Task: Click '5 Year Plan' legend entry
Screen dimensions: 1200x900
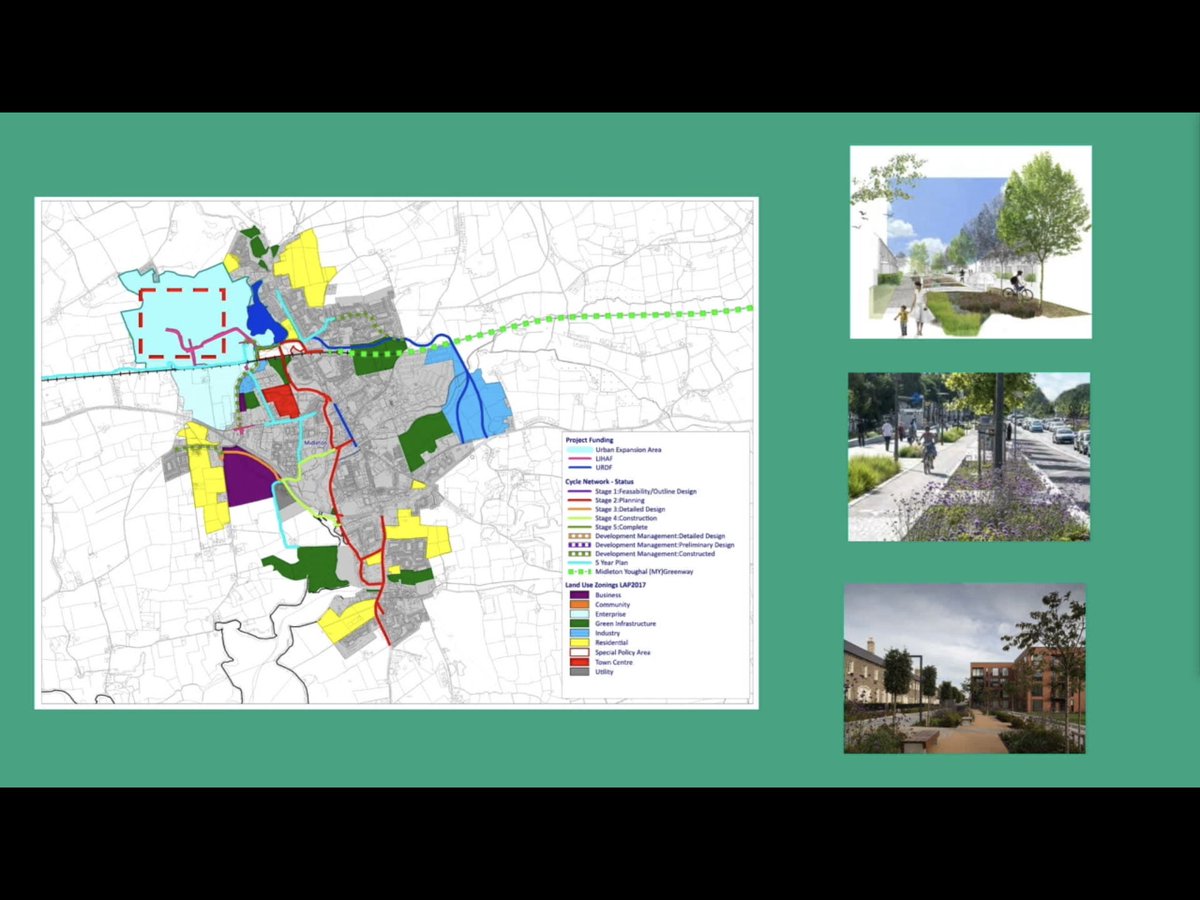Action: (x=611, y=563)
